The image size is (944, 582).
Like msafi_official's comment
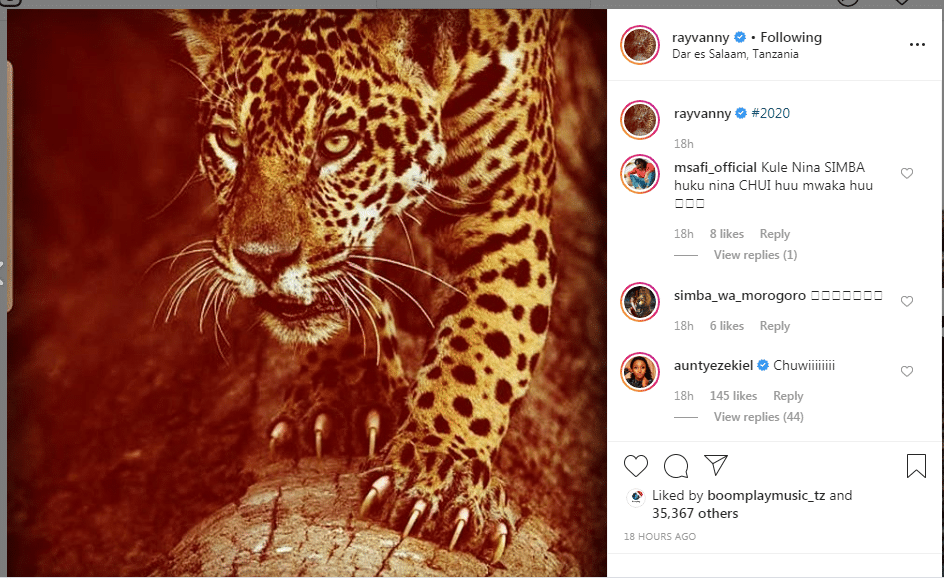click(907, 173)
